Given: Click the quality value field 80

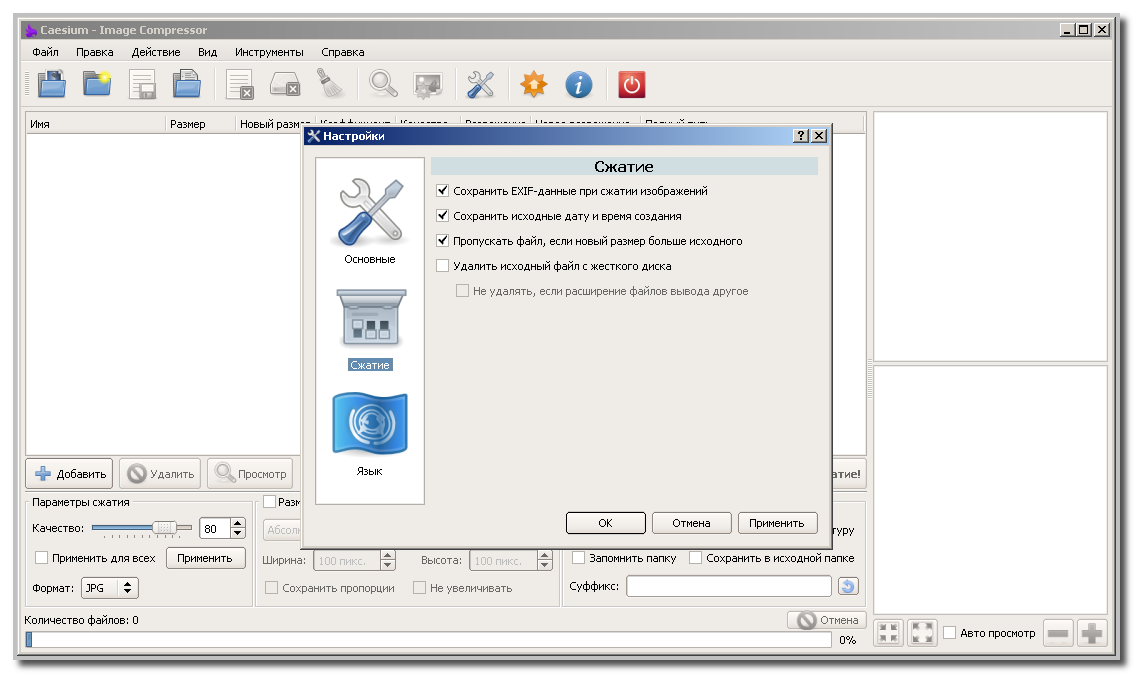Looking at the screenshot, I should [x=215, y=529].
